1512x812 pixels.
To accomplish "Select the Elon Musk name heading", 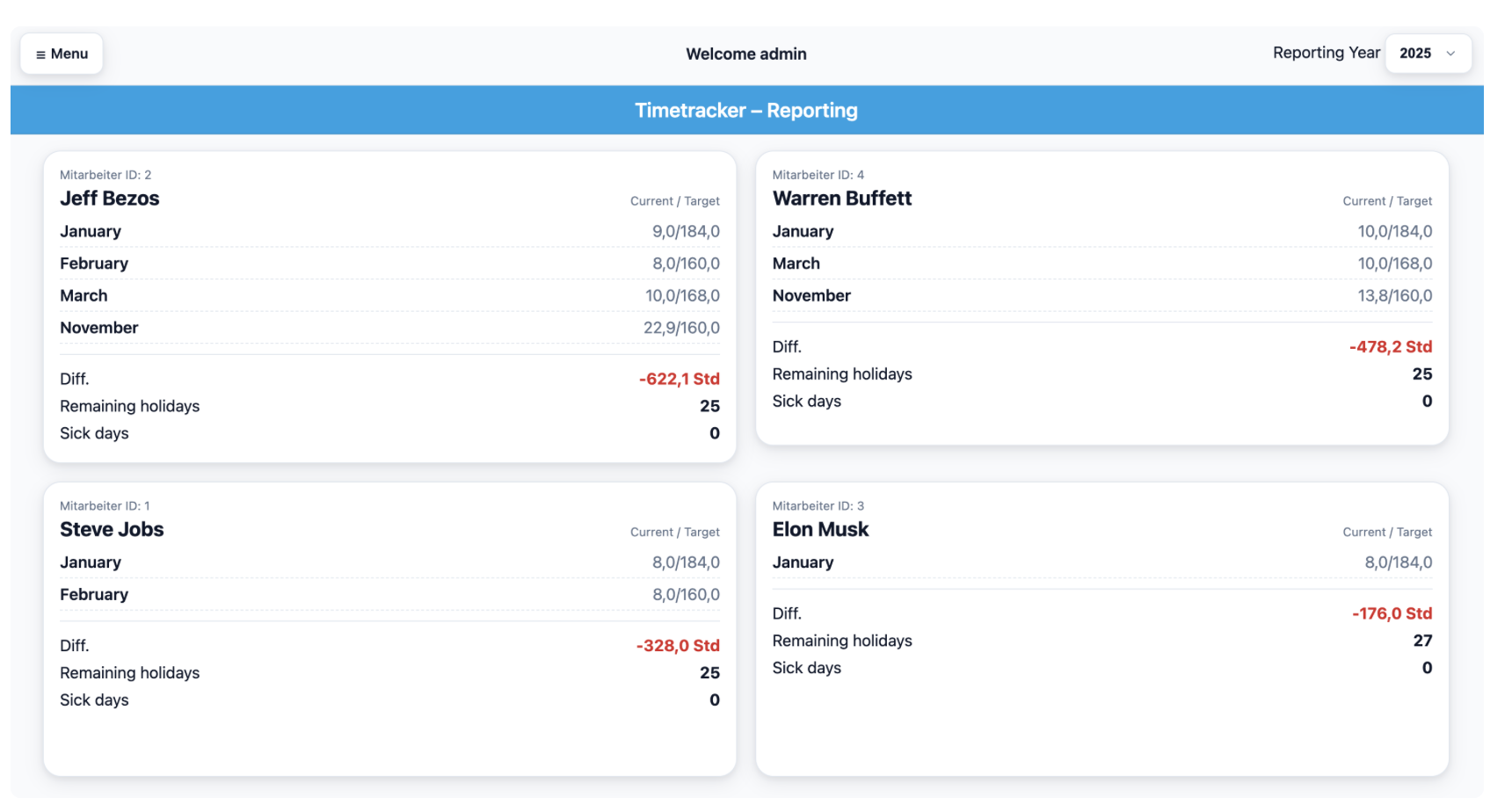I will 820,530.
